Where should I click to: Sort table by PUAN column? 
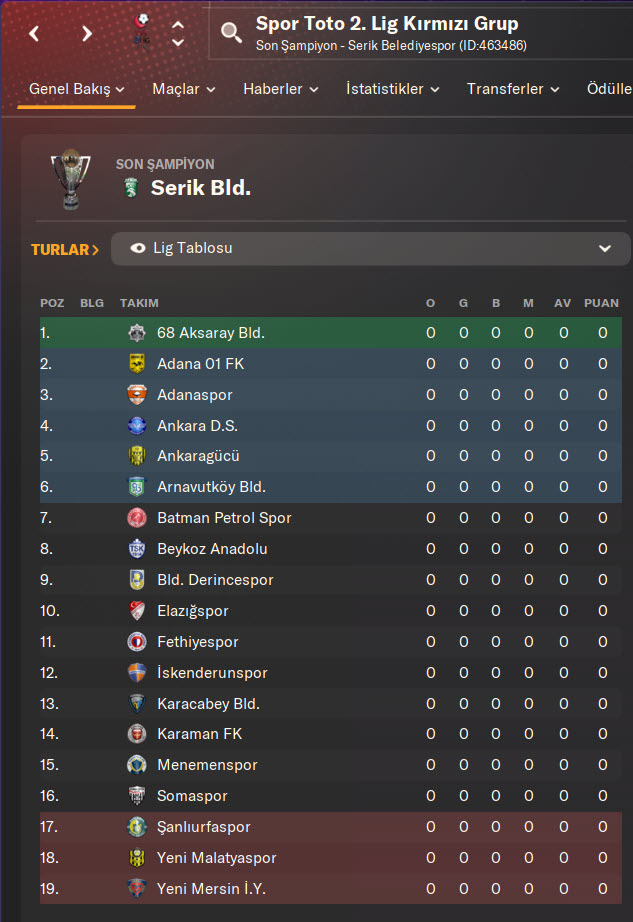(x=601, y=303)
